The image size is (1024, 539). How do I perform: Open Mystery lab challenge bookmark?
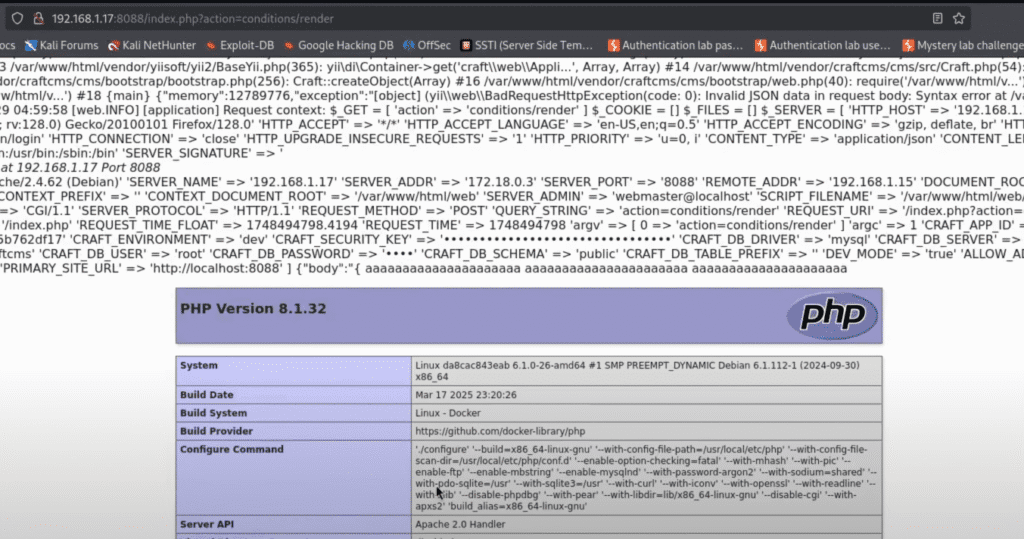click(963, 45)
